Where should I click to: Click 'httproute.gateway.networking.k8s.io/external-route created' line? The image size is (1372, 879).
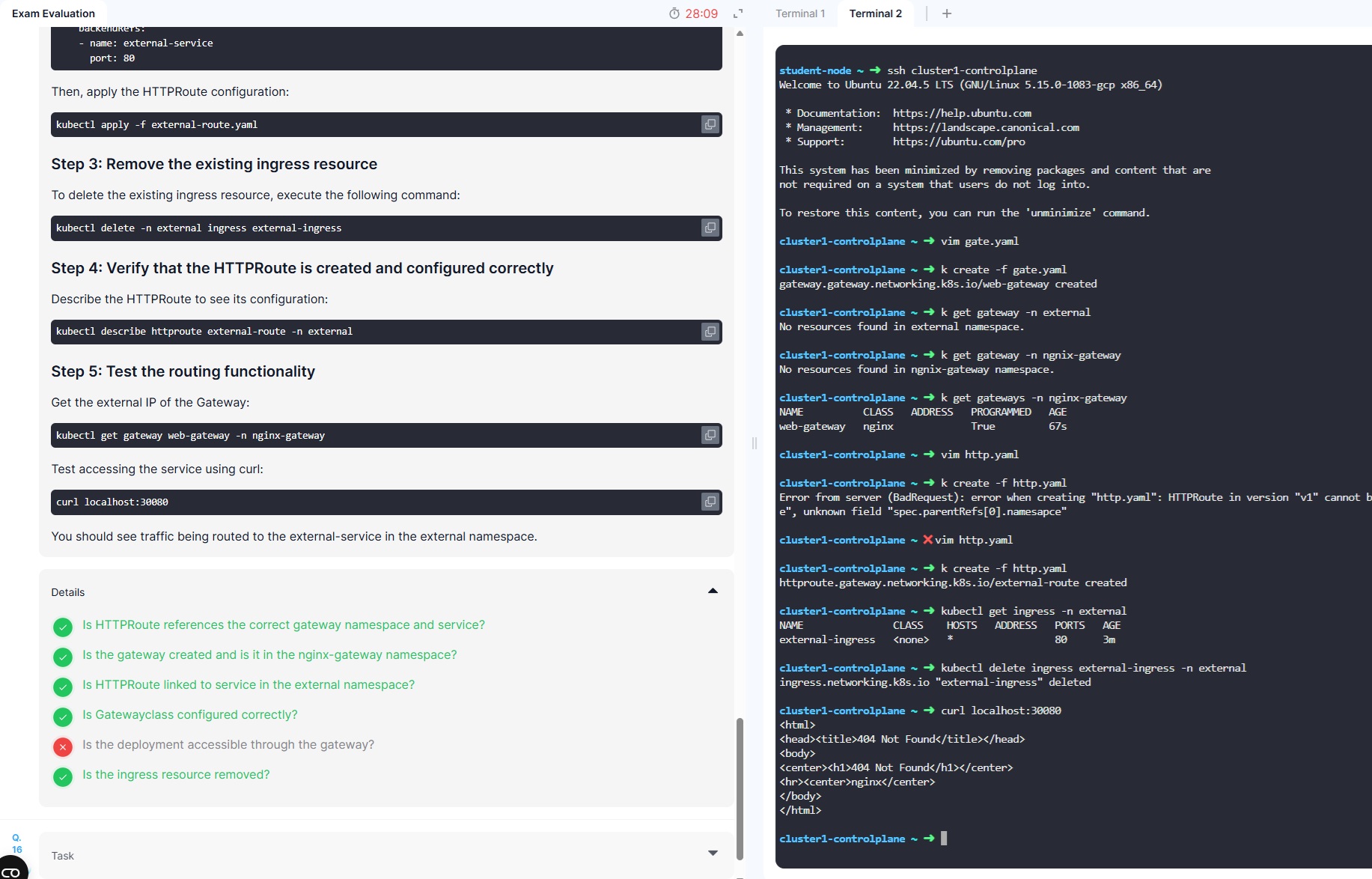[x=953, y=583]
